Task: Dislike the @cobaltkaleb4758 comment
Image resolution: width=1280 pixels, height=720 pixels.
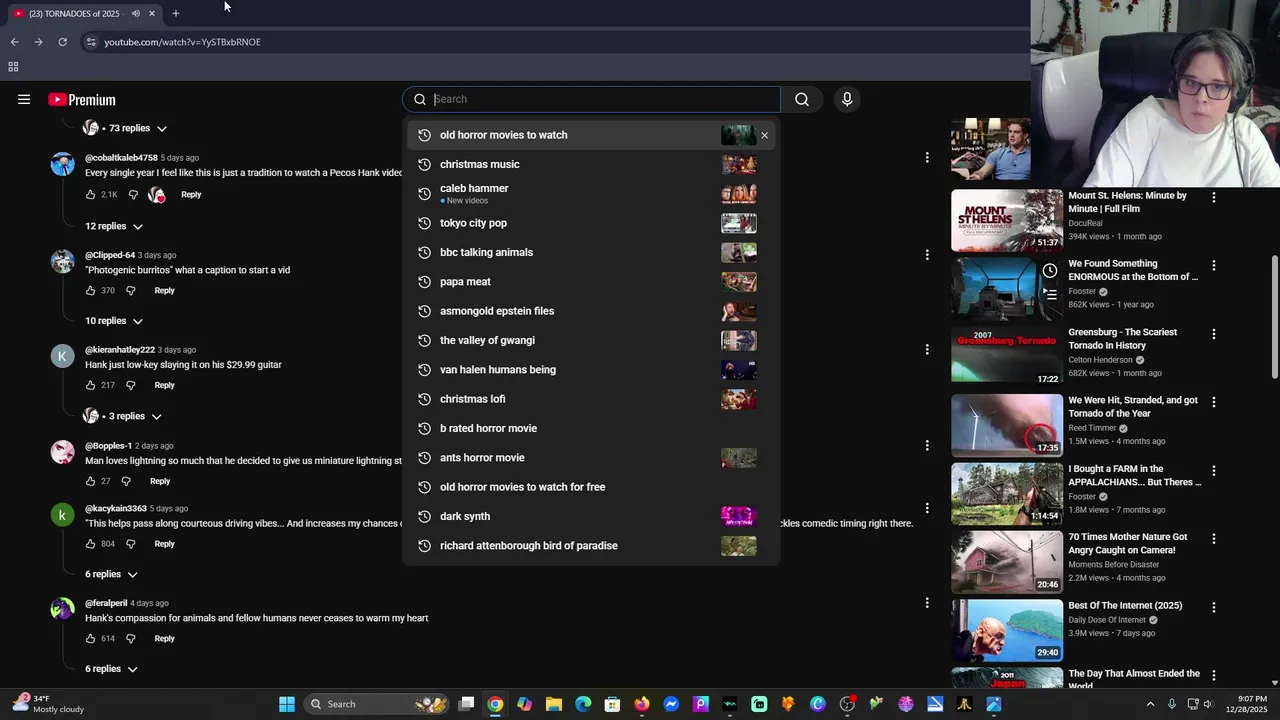Action: coord(133,195)
